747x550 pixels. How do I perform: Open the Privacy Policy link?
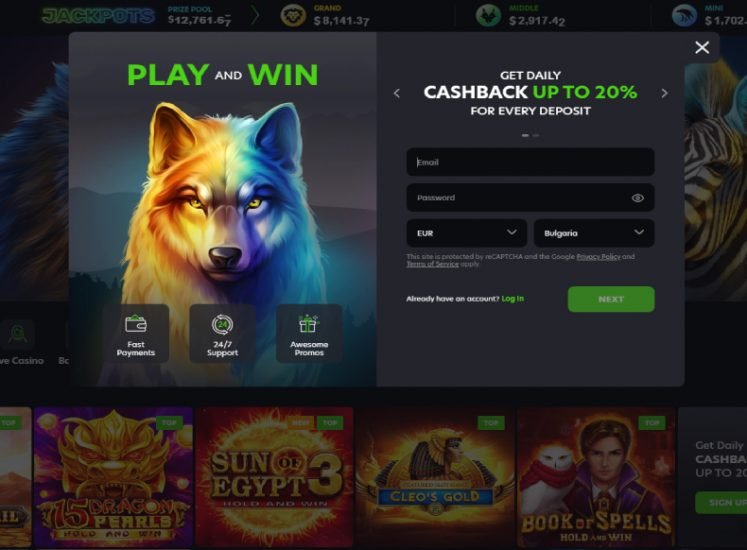coord(598,256)
